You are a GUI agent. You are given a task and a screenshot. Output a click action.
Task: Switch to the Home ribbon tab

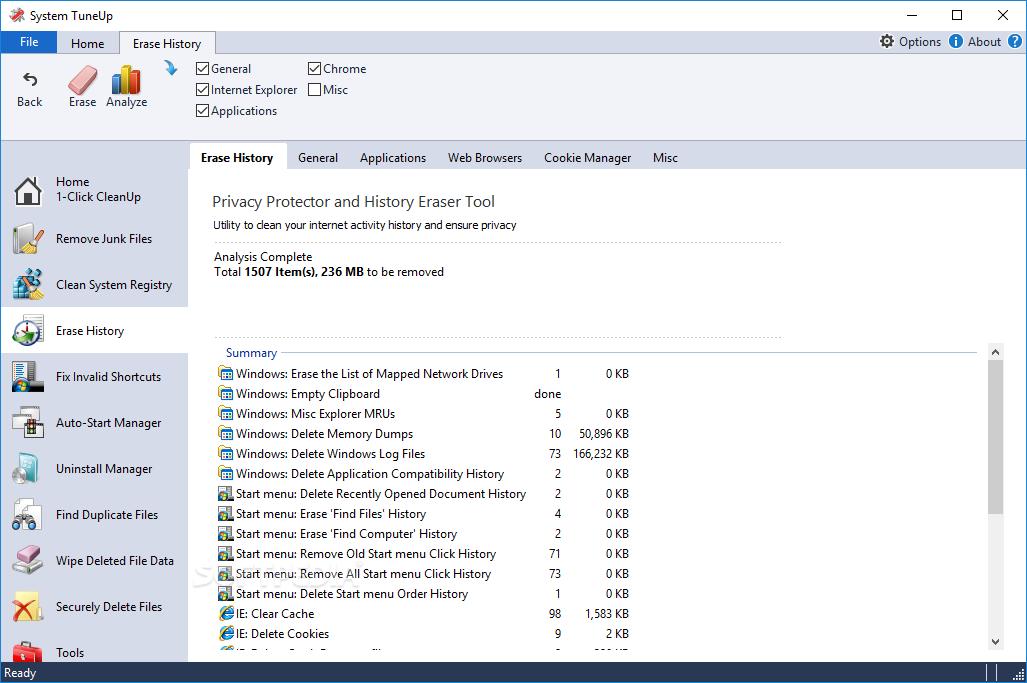(87, 43)
